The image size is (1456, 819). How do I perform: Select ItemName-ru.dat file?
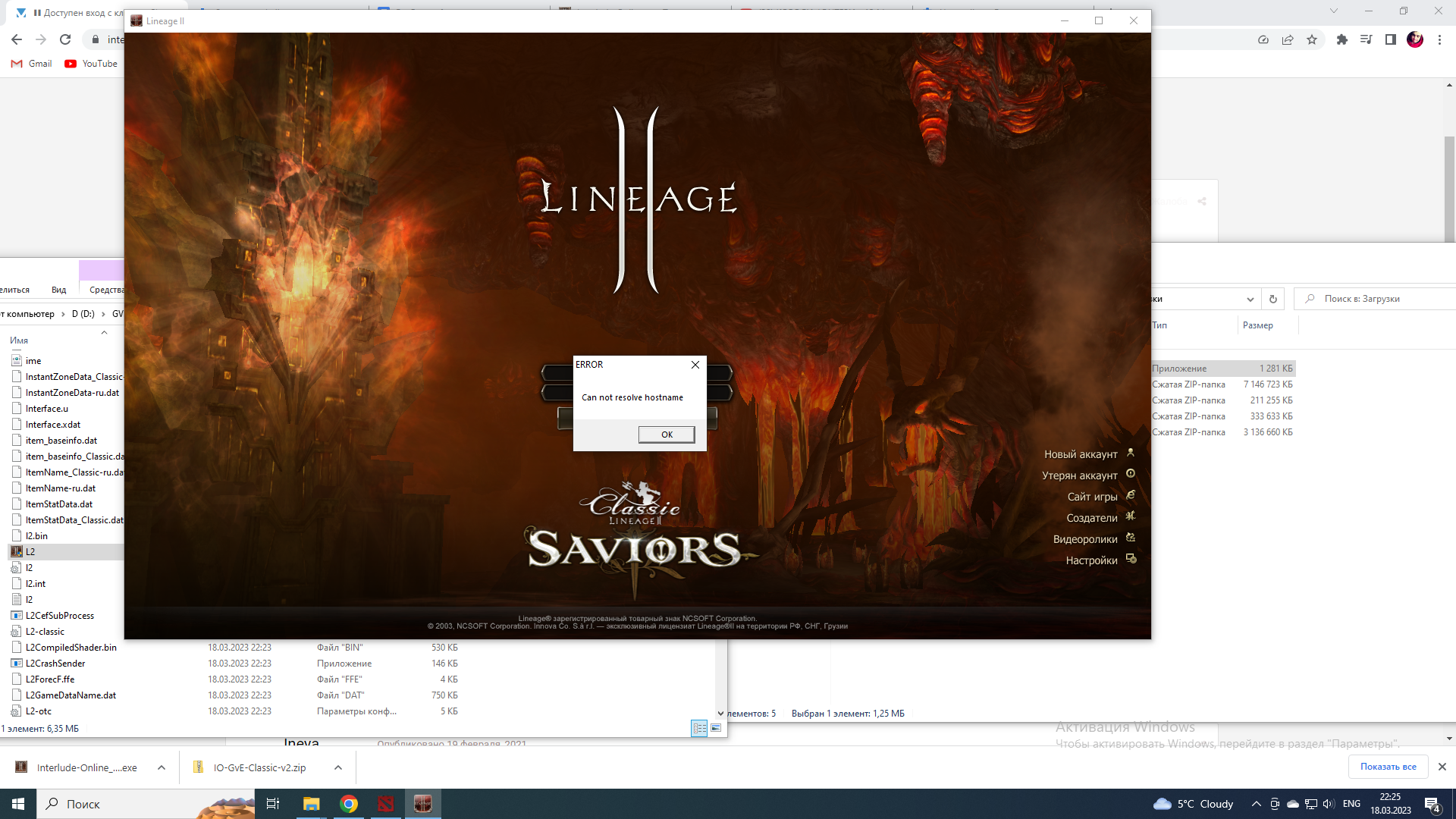pyautogui.click(x=61, y=488)
